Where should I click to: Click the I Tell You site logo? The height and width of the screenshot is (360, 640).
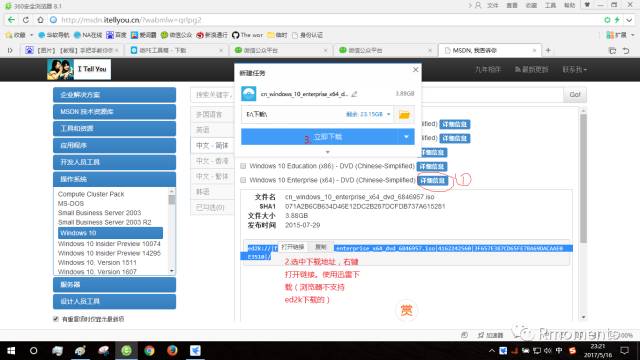pos(79,69)
